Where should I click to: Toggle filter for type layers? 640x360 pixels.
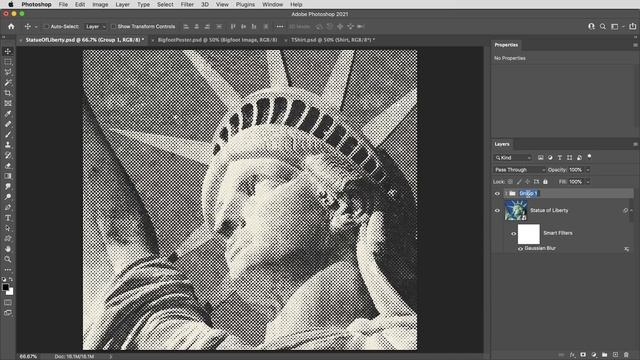click(560, 158)
